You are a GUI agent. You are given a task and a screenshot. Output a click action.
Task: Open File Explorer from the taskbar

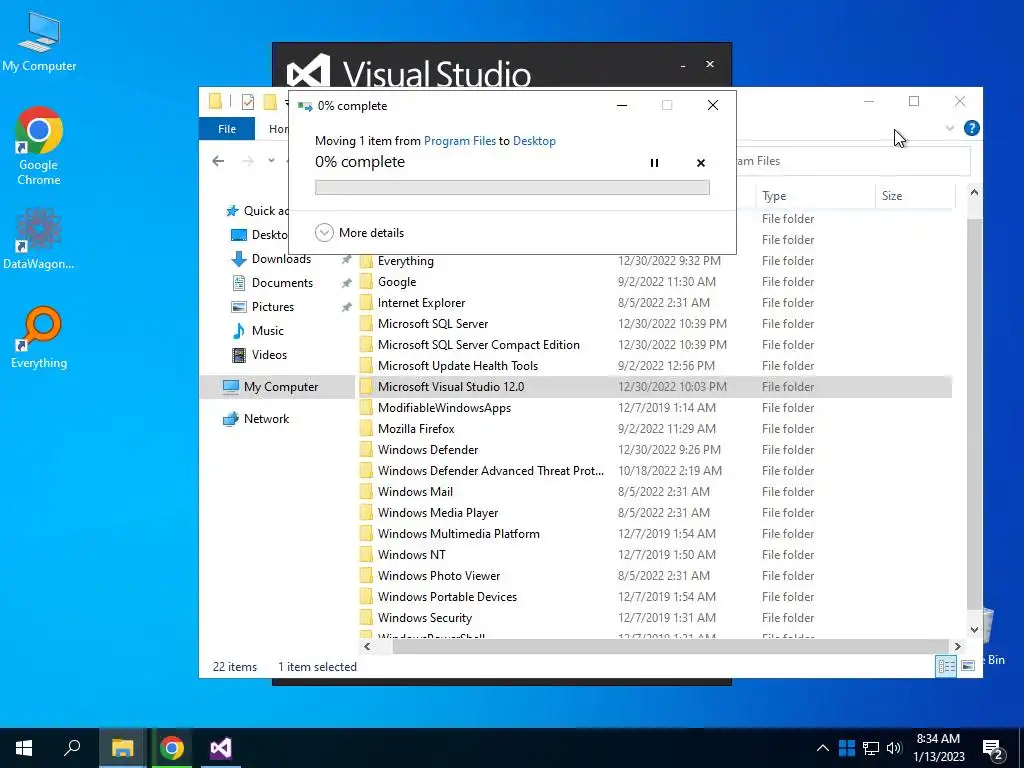click(122, 748)
